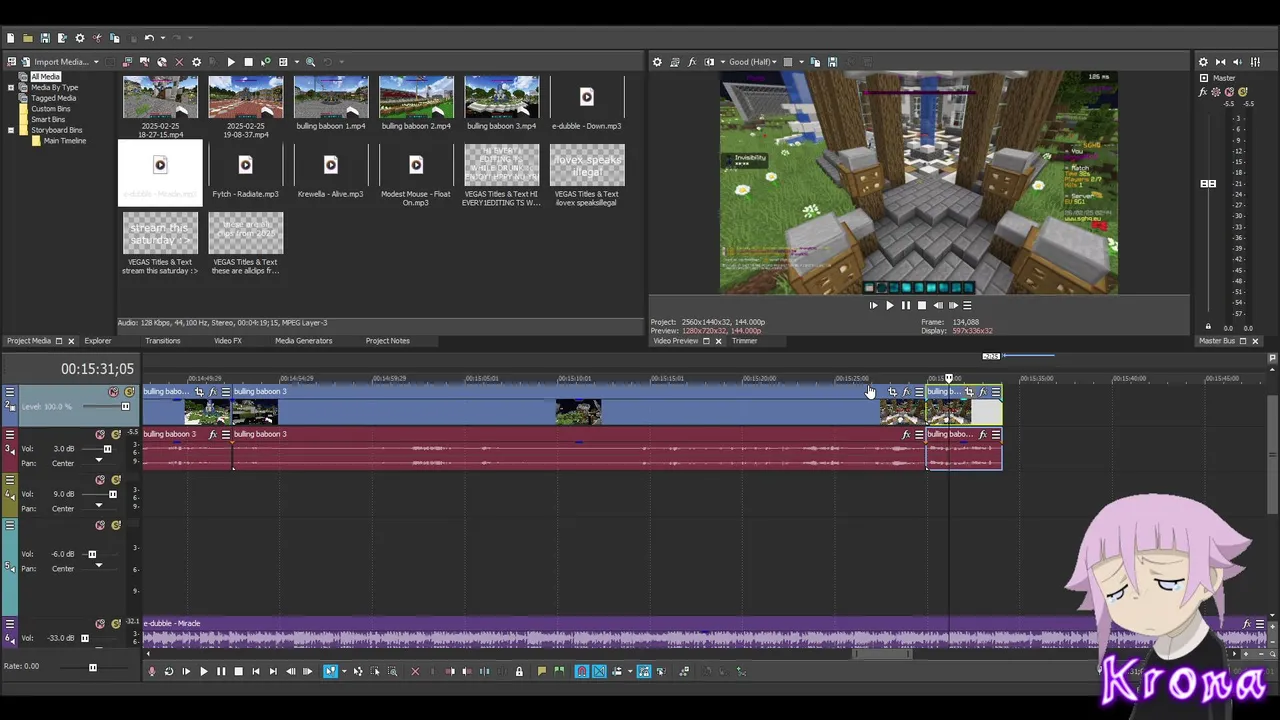Open project properties gear in main toolbar
1280x720 pixels.
coord(80,38)
